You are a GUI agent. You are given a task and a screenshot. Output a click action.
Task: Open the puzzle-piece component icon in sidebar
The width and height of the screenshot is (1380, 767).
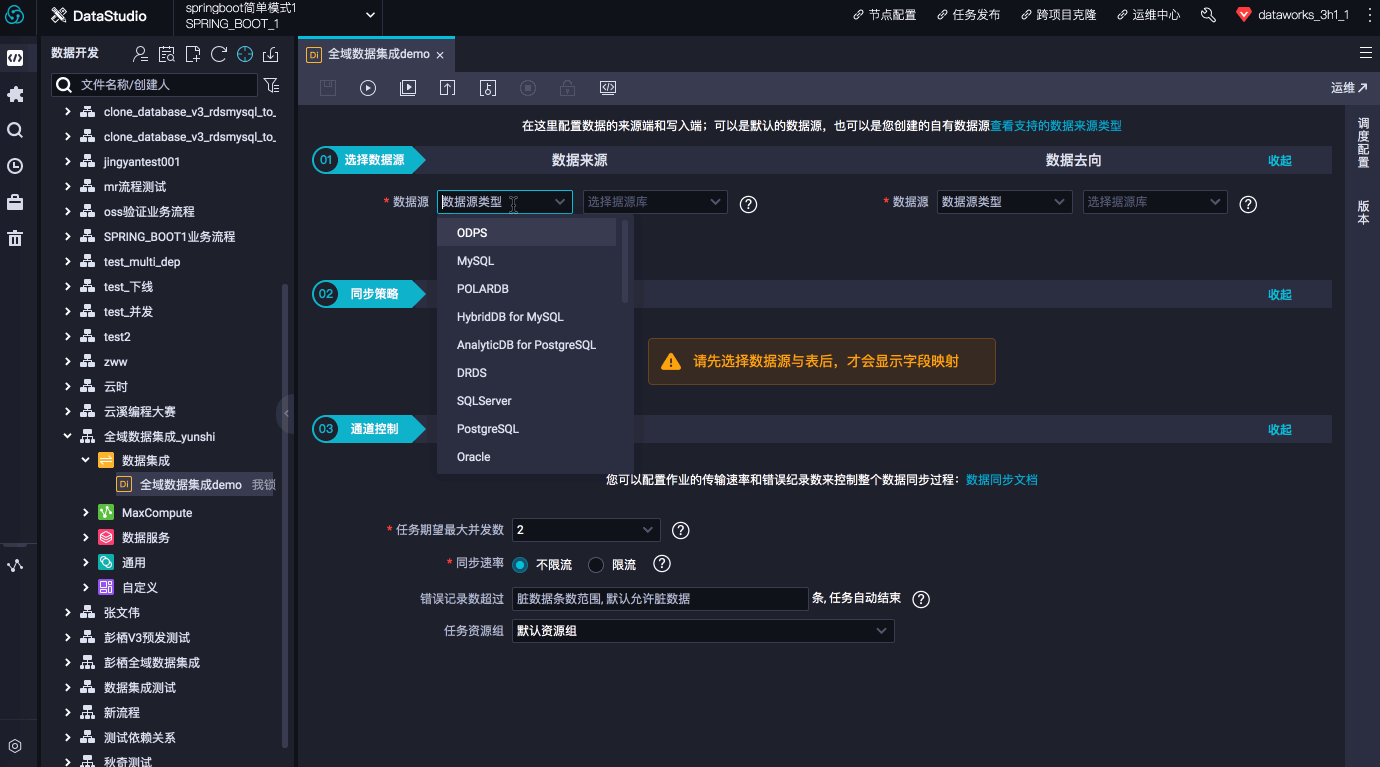pos(15,94)
